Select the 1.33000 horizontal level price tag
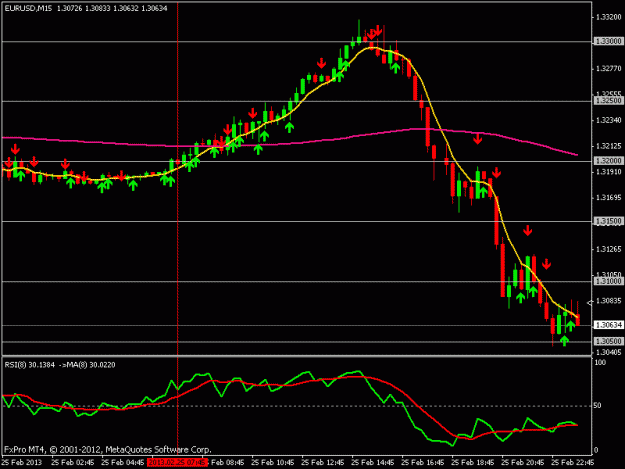 [608, 41]
